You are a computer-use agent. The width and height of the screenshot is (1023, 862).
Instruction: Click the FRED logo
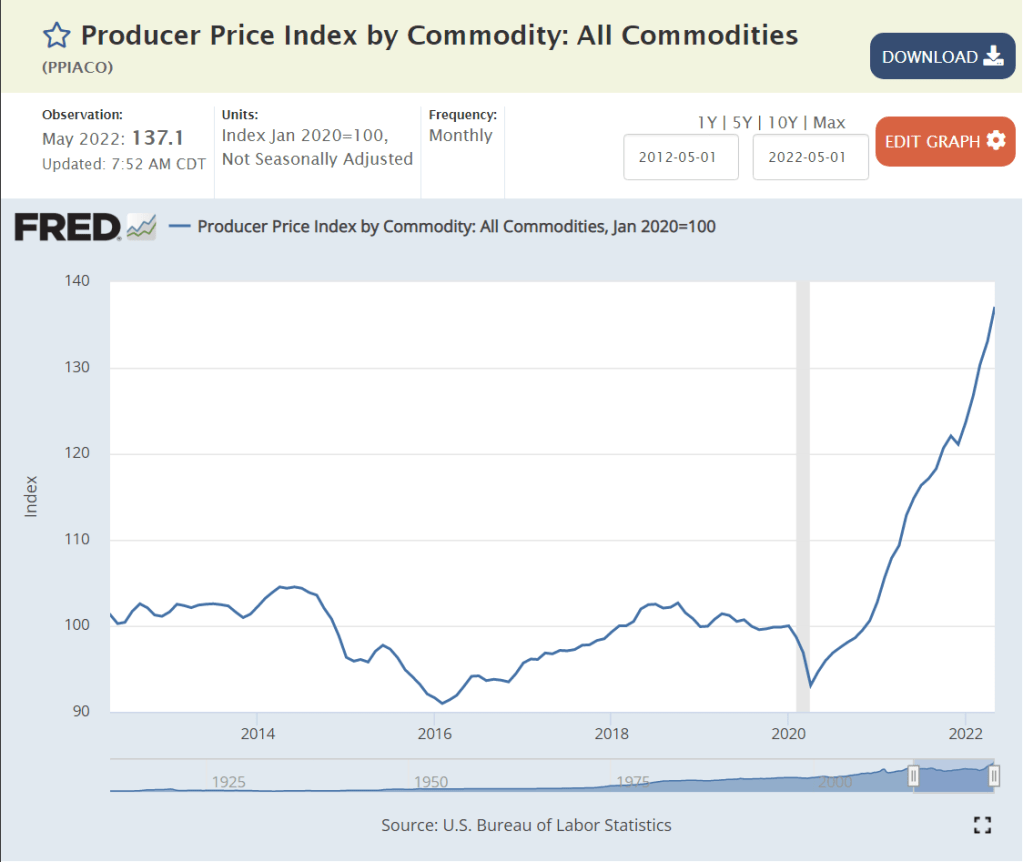click(68, 227)
